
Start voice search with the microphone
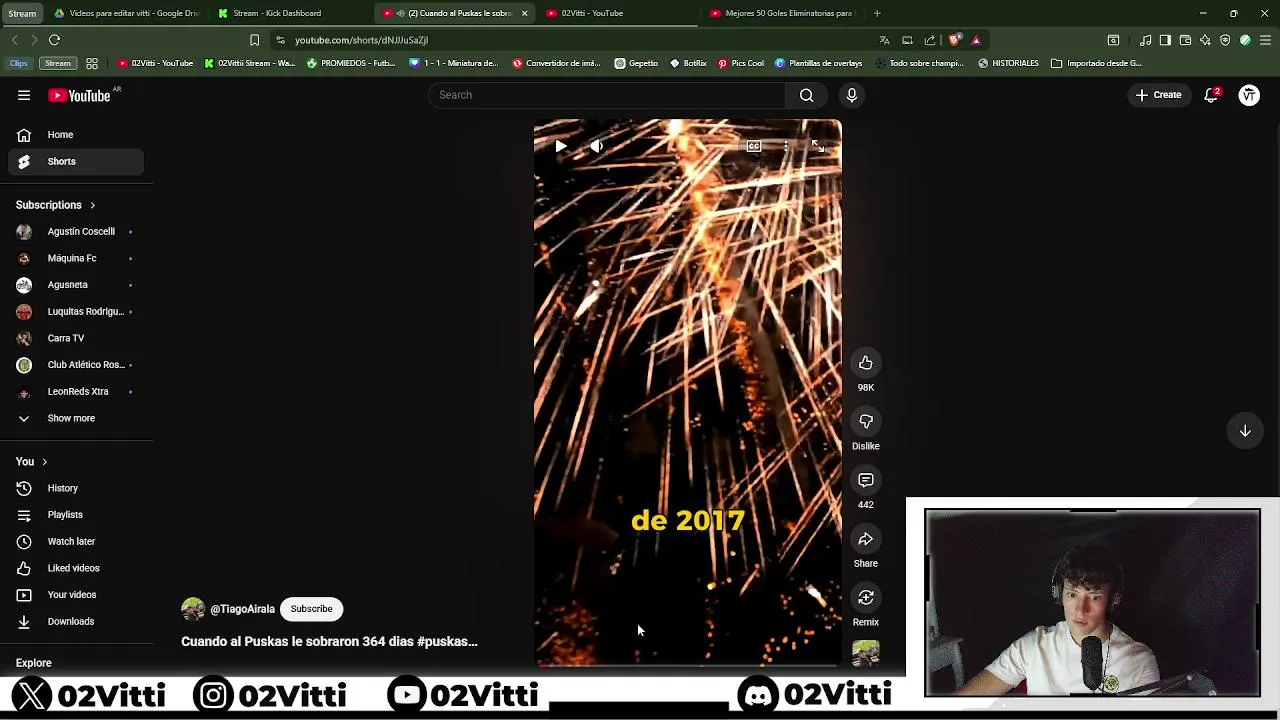pos(852,95)
